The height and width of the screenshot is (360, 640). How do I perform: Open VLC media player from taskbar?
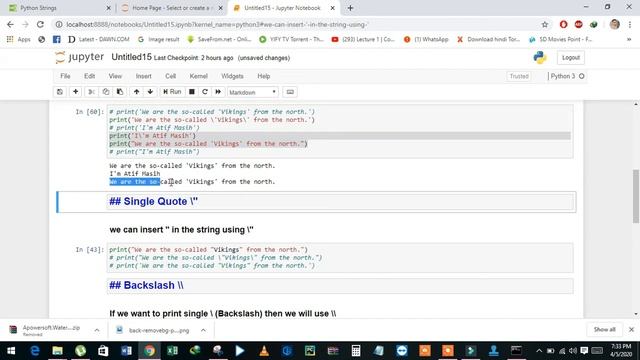point(264,351)
